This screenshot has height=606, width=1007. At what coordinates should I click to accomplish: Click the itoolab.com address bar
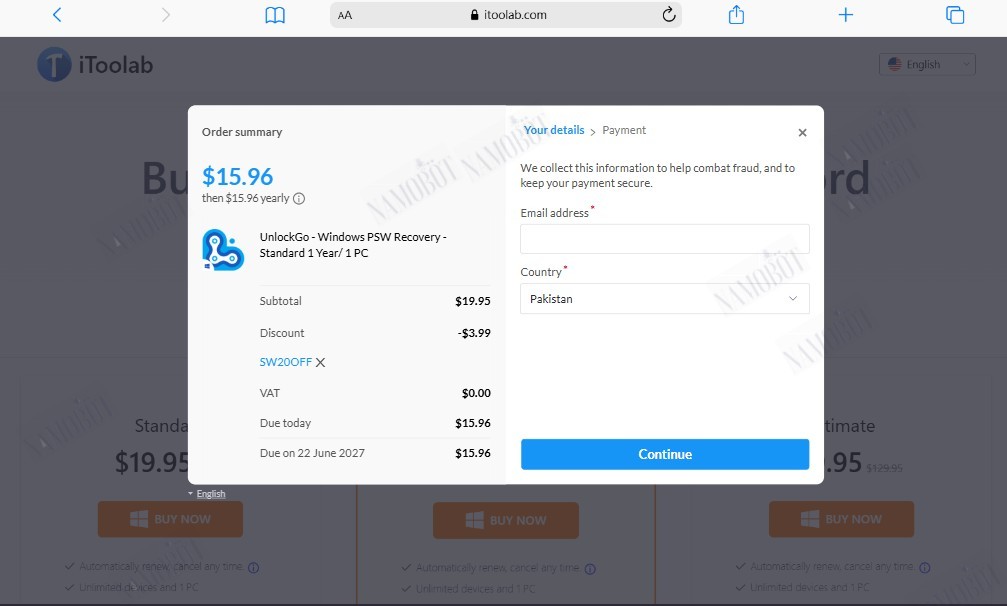506,15
